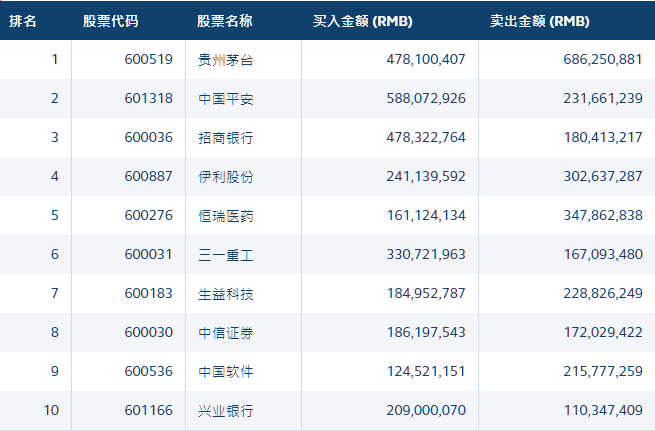Select stock name 中国软件
The image size is (655, 431).
coord(226,371)
